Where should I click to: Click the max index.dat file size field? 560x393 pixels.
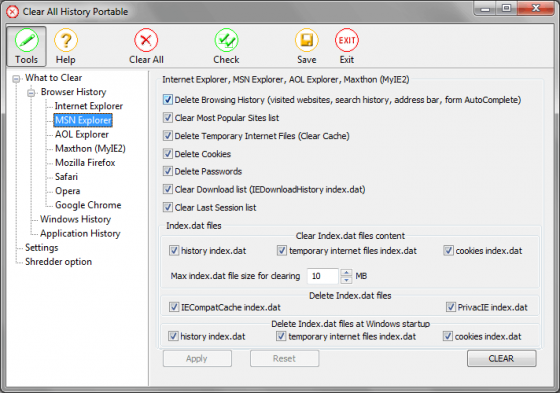tap(323, 276)
